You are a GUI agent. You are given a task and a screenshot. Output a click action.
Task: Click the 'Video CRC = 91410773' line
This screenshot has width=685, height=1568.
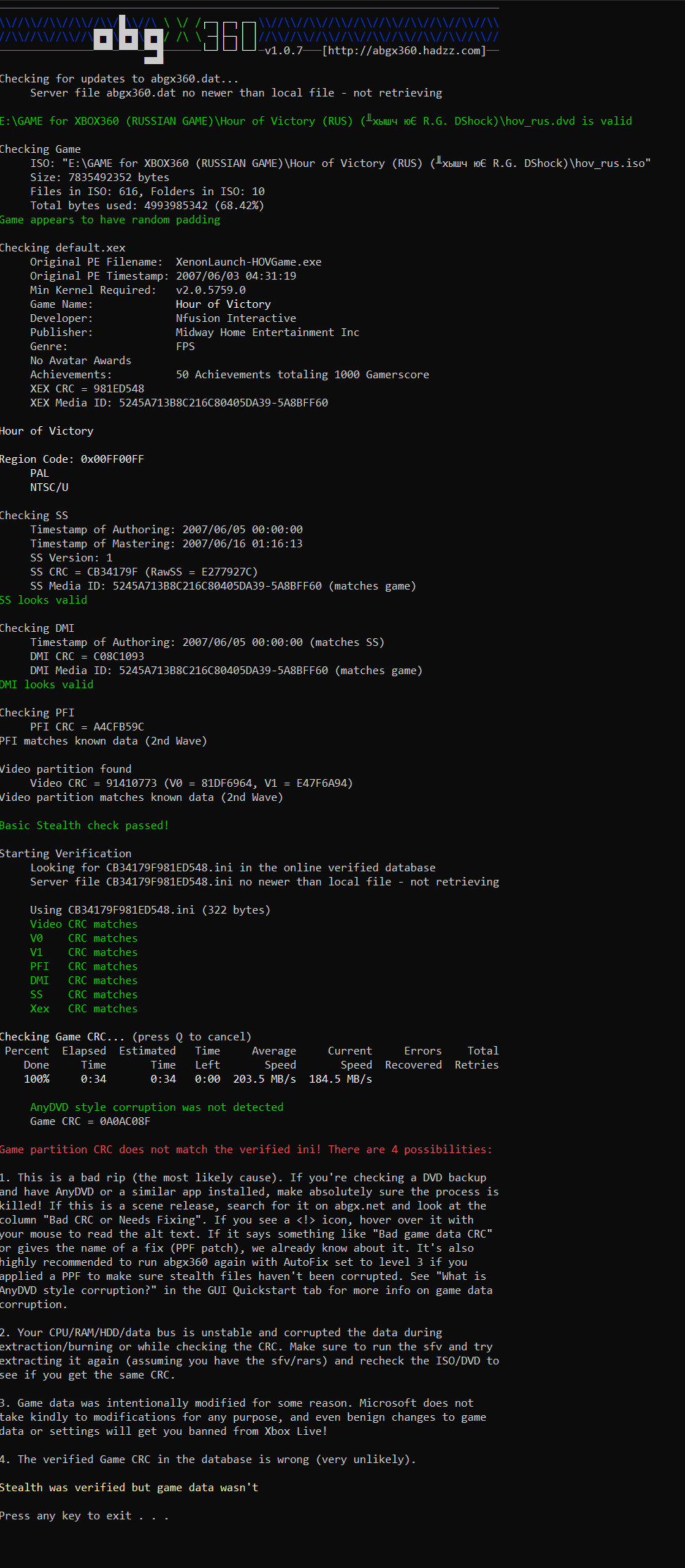coord(191,783)
